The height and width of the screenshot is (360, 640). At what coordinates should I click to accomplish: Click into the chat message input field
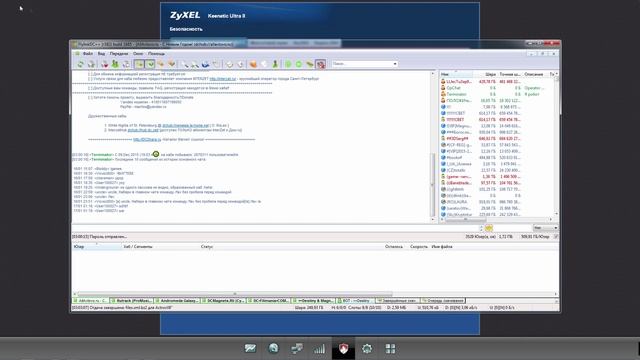click(x=276, y=228)
